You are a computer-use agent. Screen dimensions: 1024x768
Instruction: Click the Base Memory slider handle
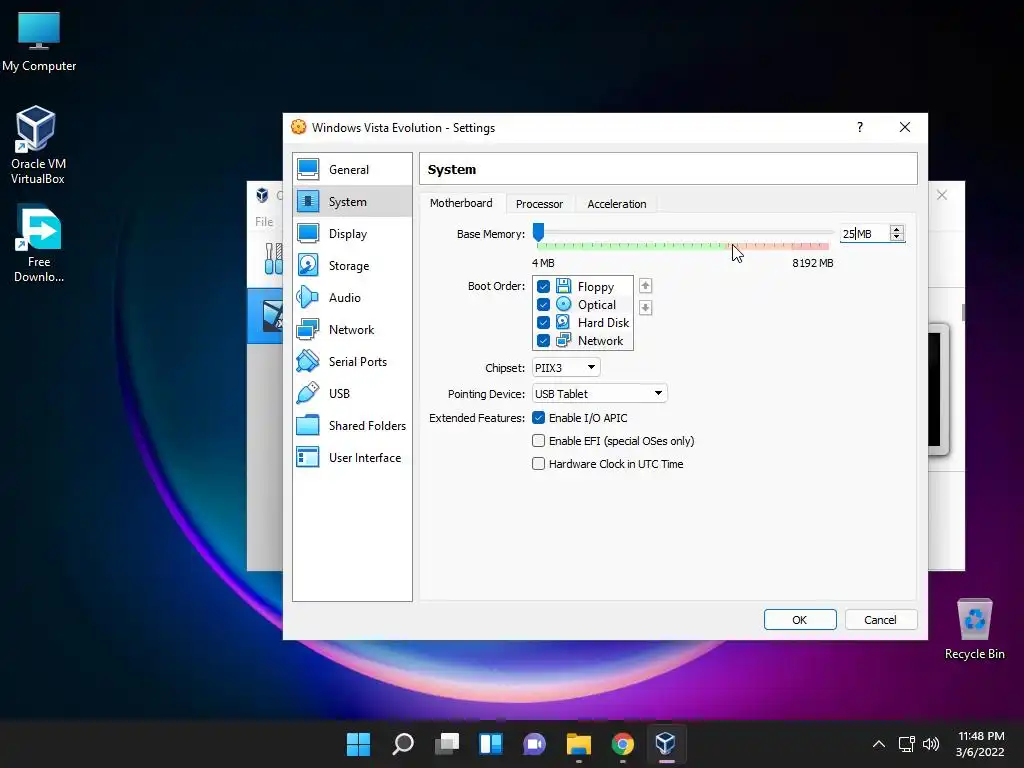538,232
